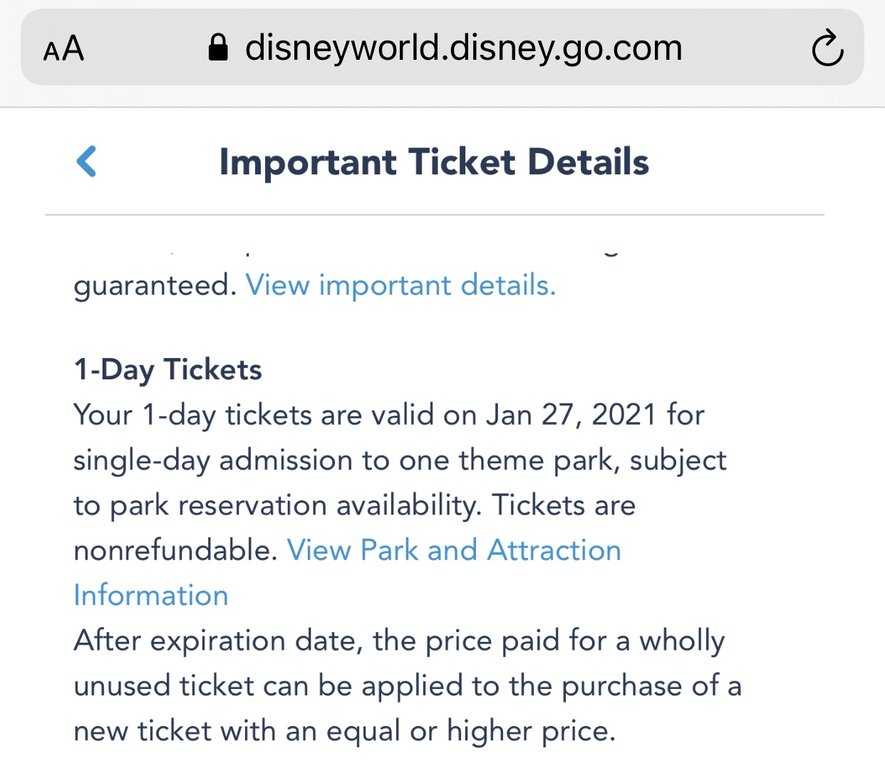The height and width of the screenshot is (768, 885).
Task: Select the disneyworld.disney.go.com address field
Action: click(x=463, y=48)
